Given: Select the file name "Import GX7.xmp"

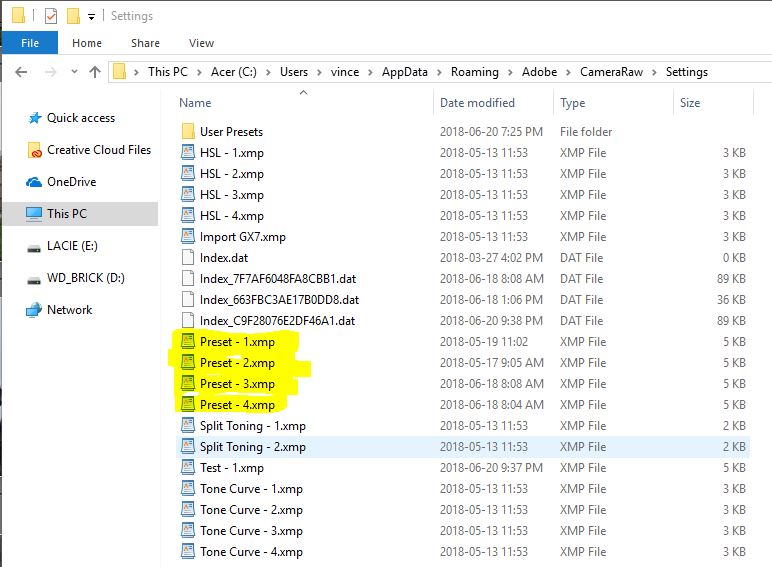Looking at the screenshot, I should tap(242, 237).
